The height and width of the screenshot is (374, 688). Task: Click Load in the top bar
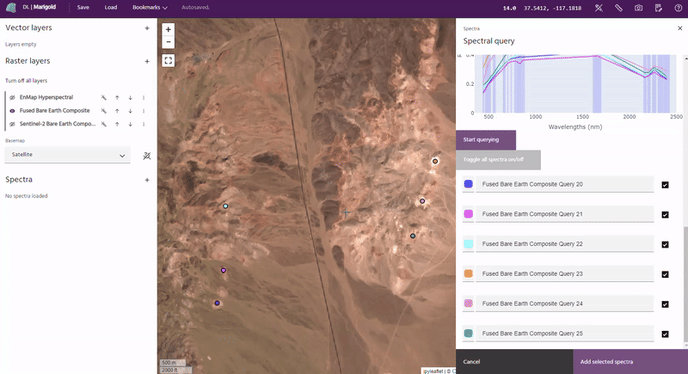[111, 7]
